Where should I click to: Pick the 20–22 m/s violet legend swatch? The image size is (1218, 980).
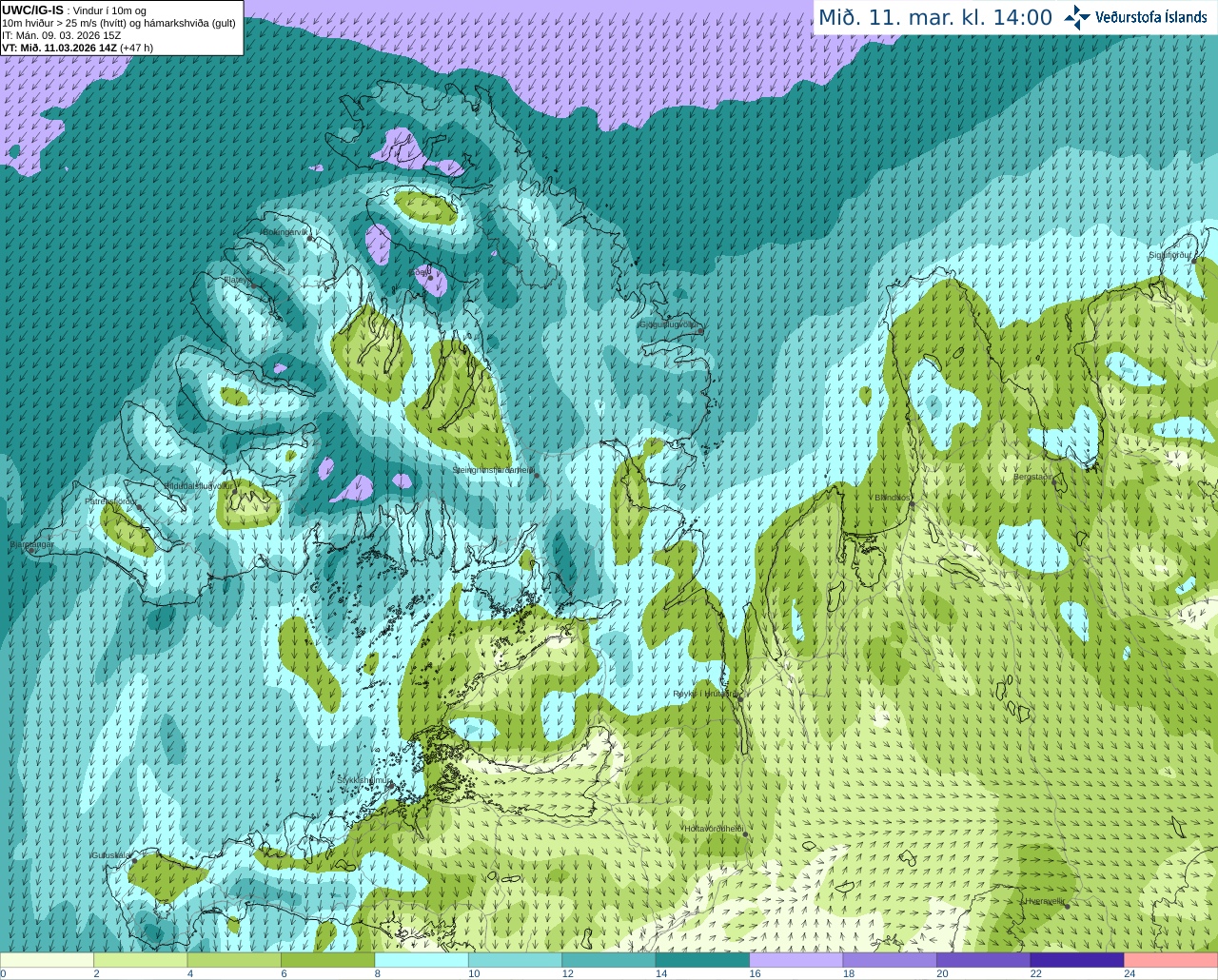(984, 960)
